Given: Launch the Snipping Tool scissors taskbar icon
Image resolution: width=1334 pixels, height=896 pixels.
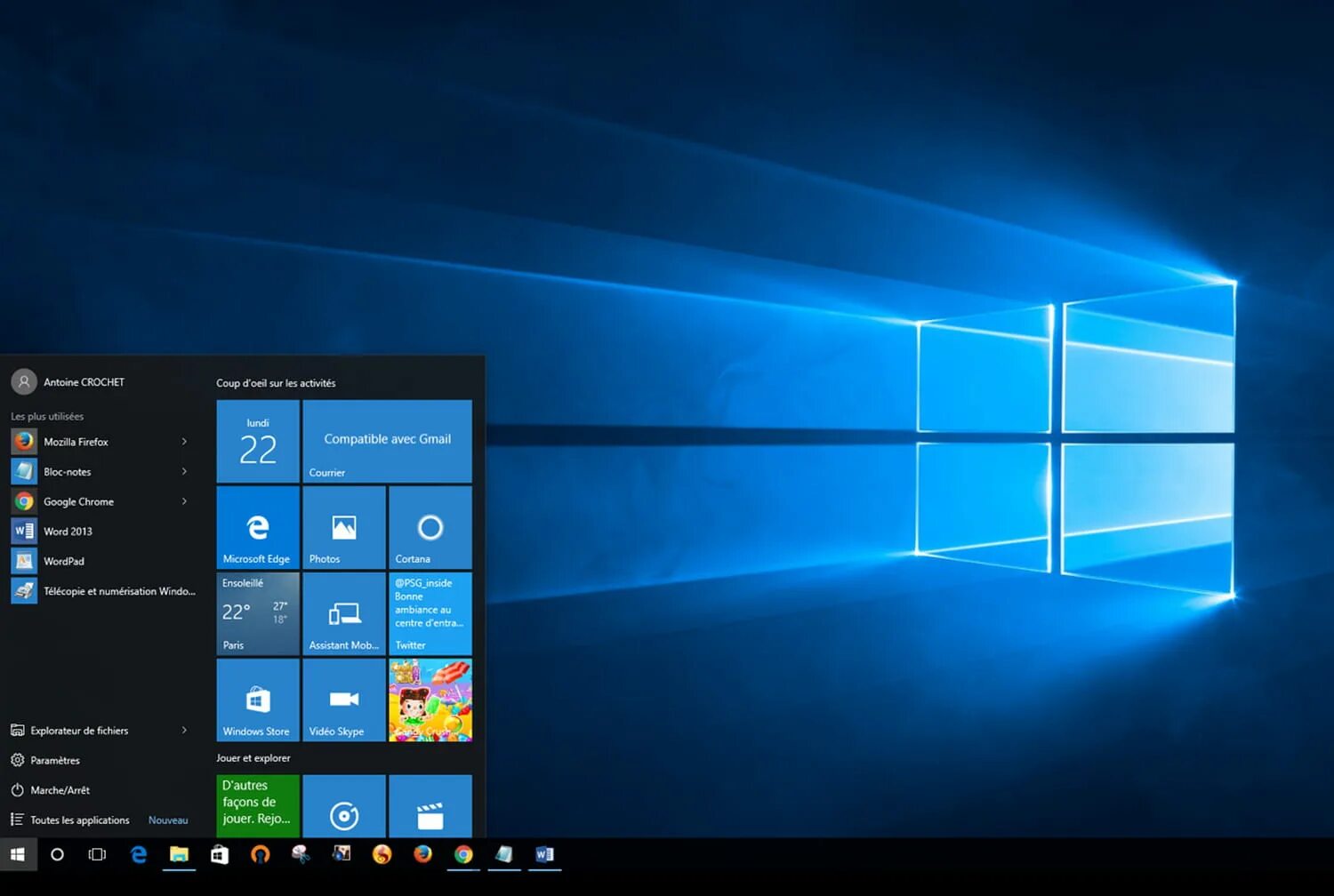Looking at the screenshot, I should 301,854.
